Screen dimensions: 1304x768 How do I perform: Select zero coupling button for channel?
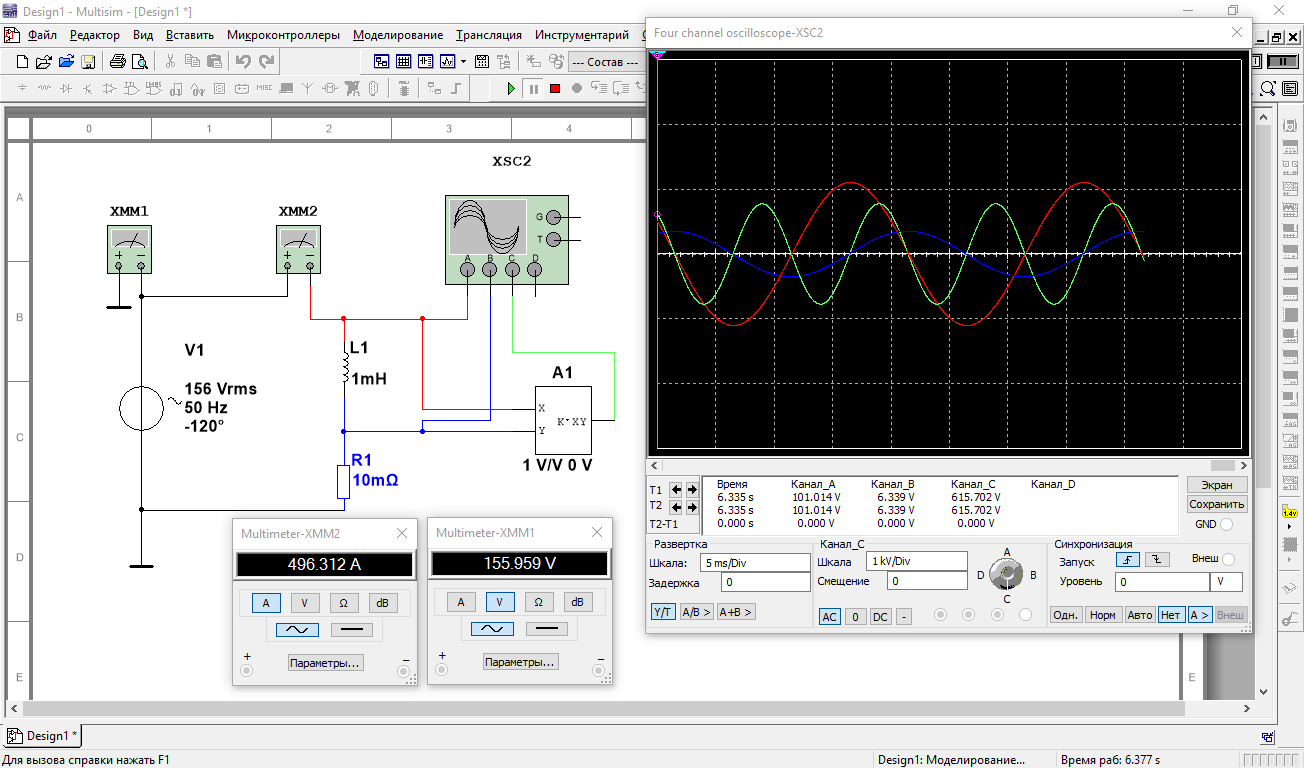point(855,617)
